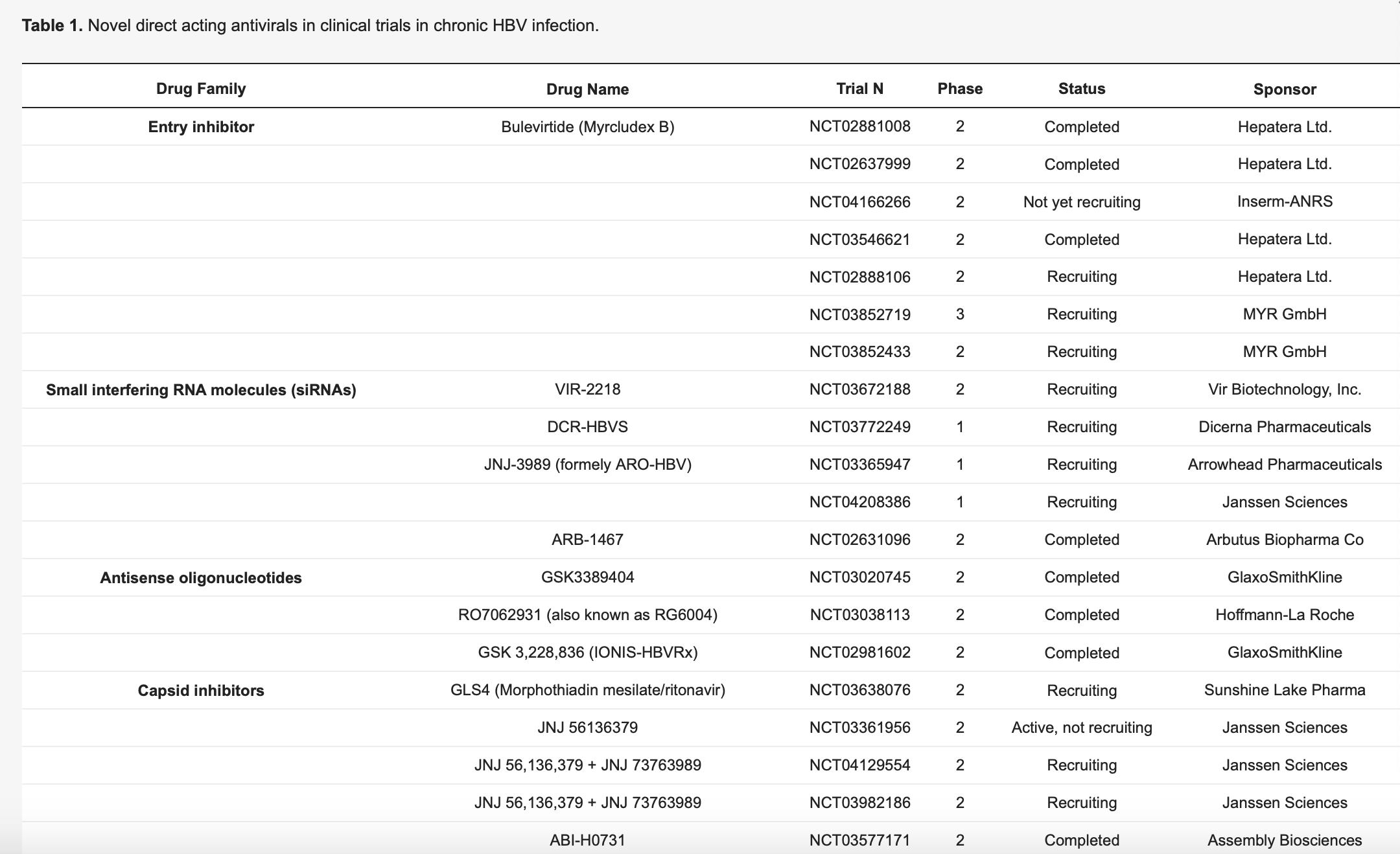Select trial number NCT04129554

coord(860,765)
